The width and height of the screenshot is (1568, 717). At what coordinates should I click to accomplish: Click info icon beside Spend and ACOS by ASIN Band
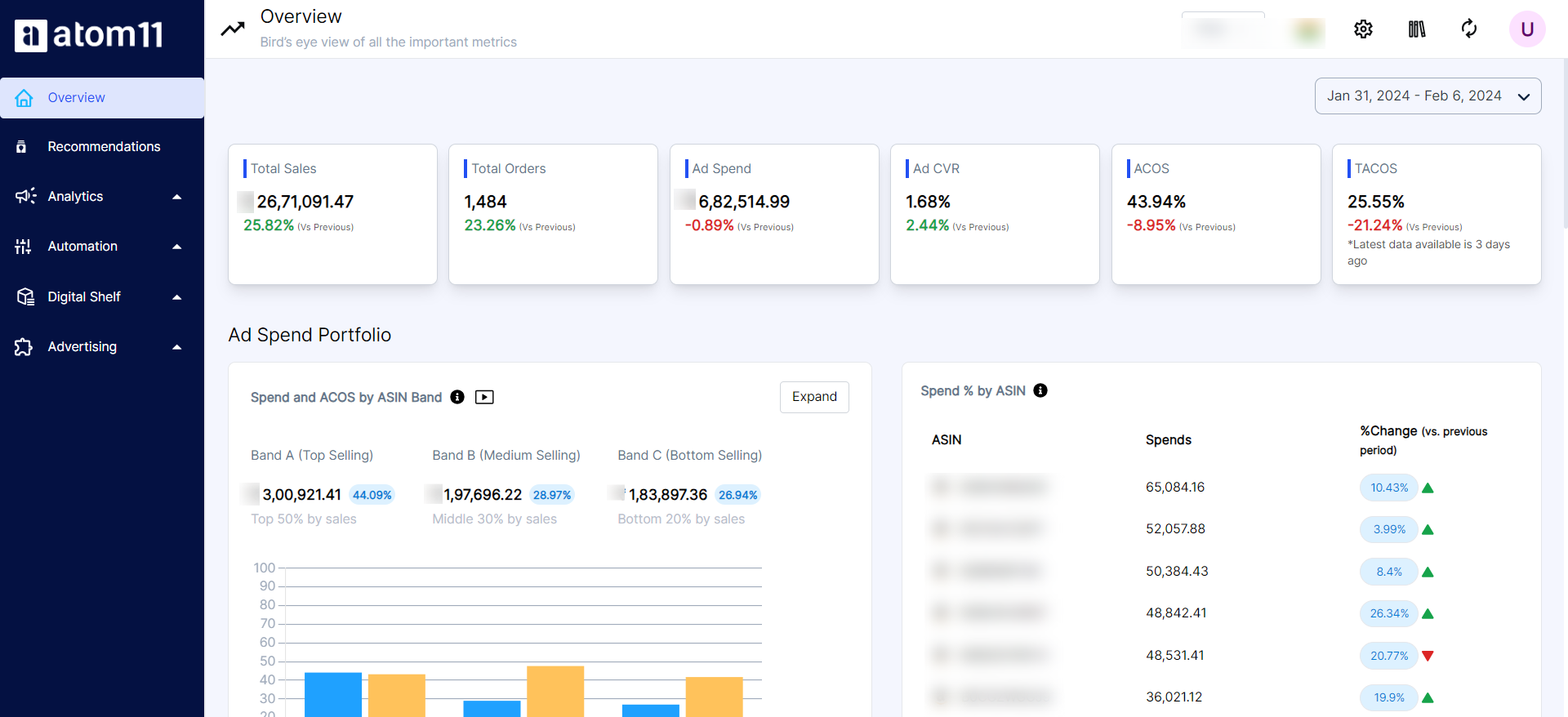[x=457, y=397]
